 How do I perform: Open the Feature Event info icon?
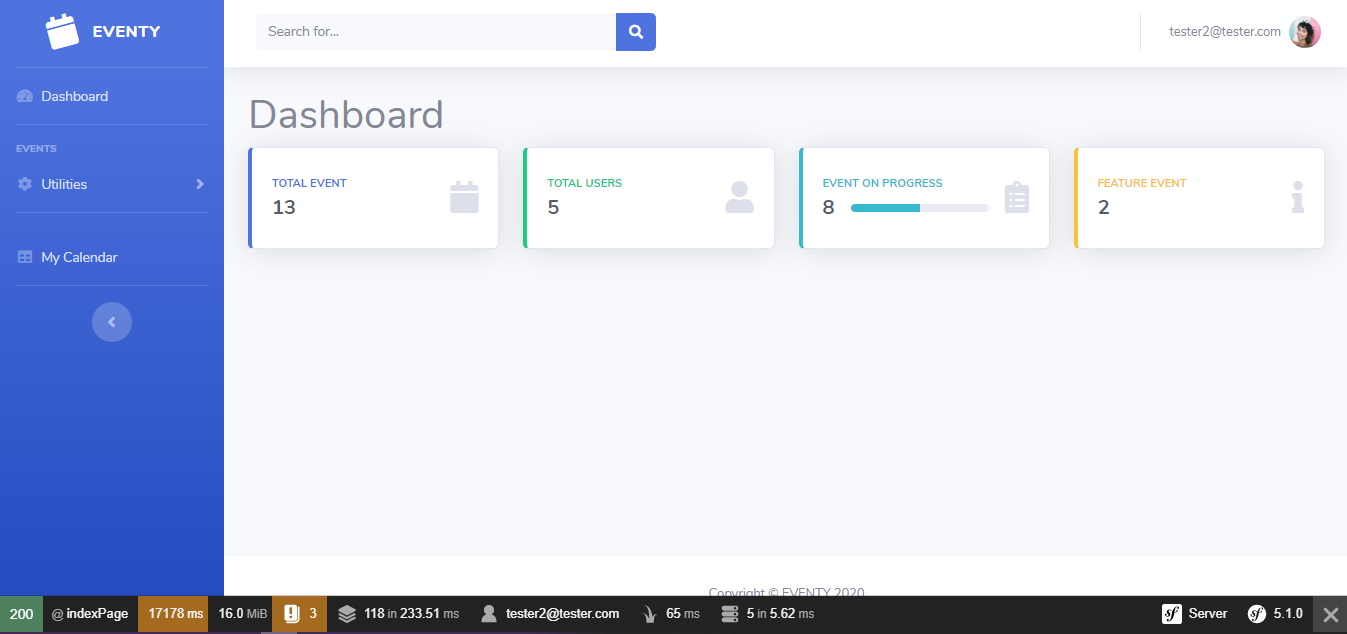[1297, 198]
